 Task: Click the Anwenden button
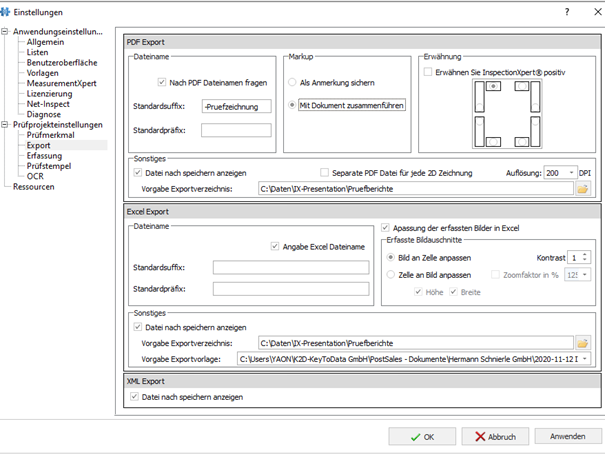[568, 437]
